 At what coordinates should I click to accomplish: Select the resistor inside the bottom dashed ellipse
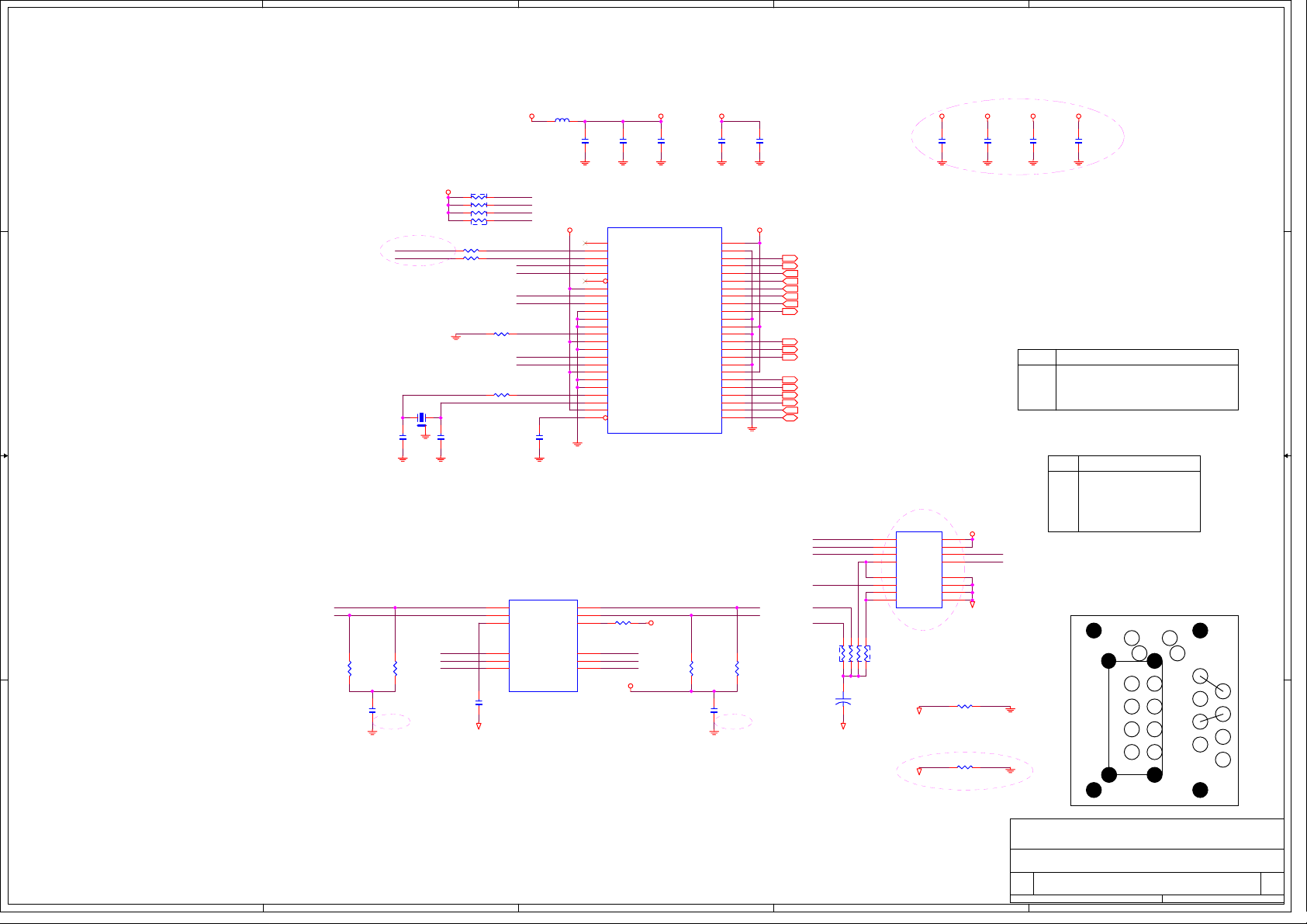[x=965, y=767]
